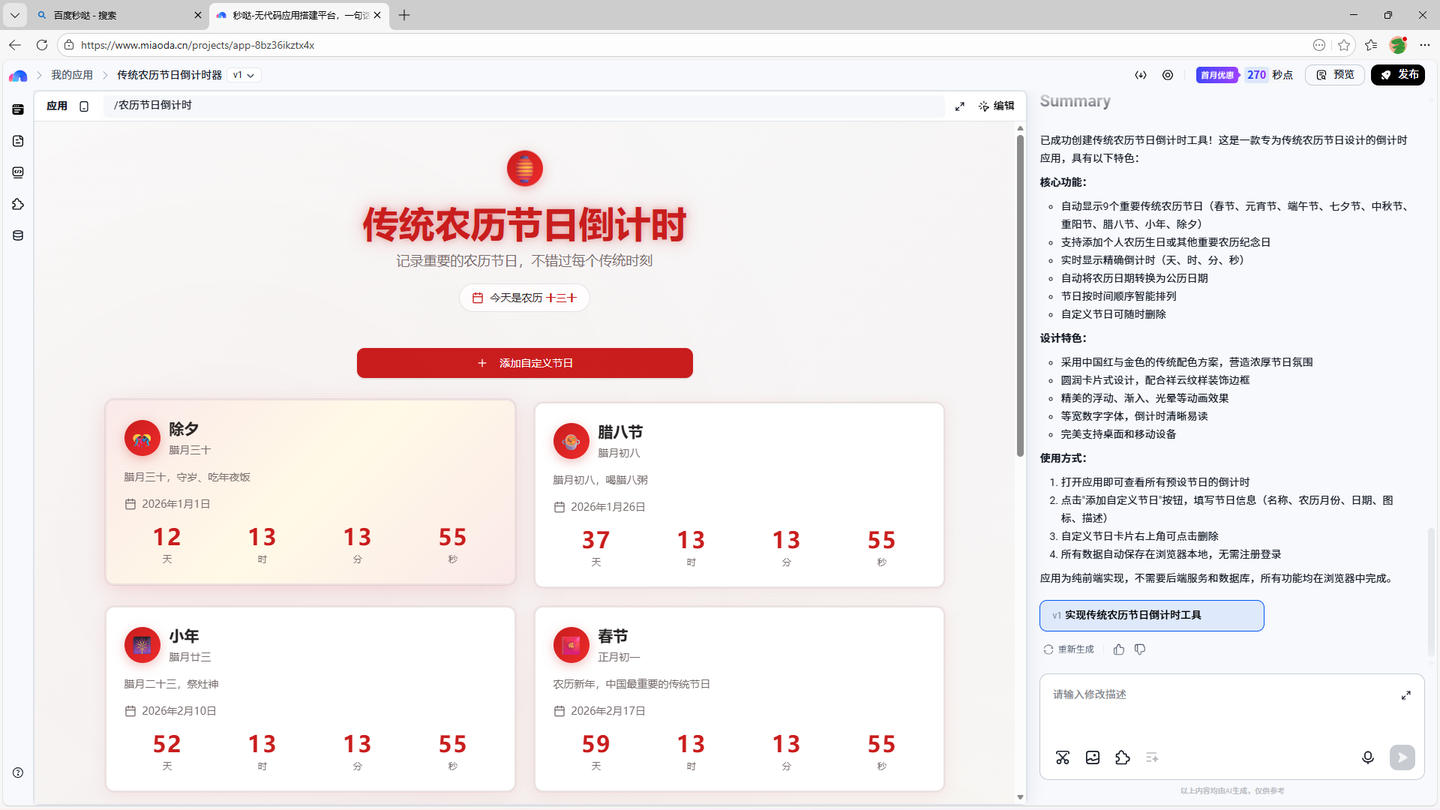1440x810 pixels.
Task: Click the purple 首月优惠 promotion badge
Action: (x=1216, y=74)
